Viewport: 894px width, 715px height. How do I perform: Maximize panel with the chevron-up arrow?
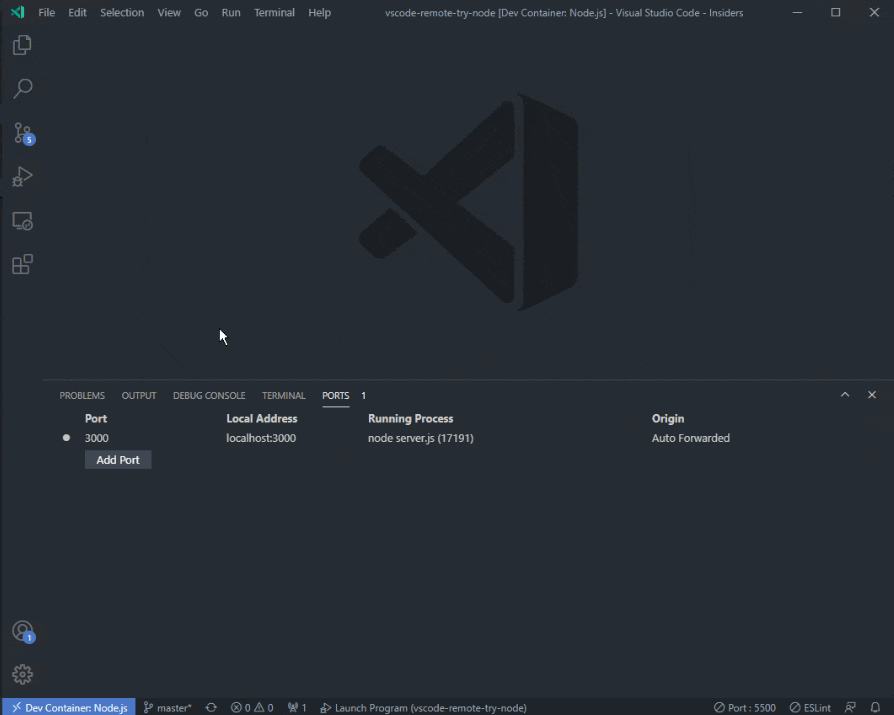pos(845,395)
